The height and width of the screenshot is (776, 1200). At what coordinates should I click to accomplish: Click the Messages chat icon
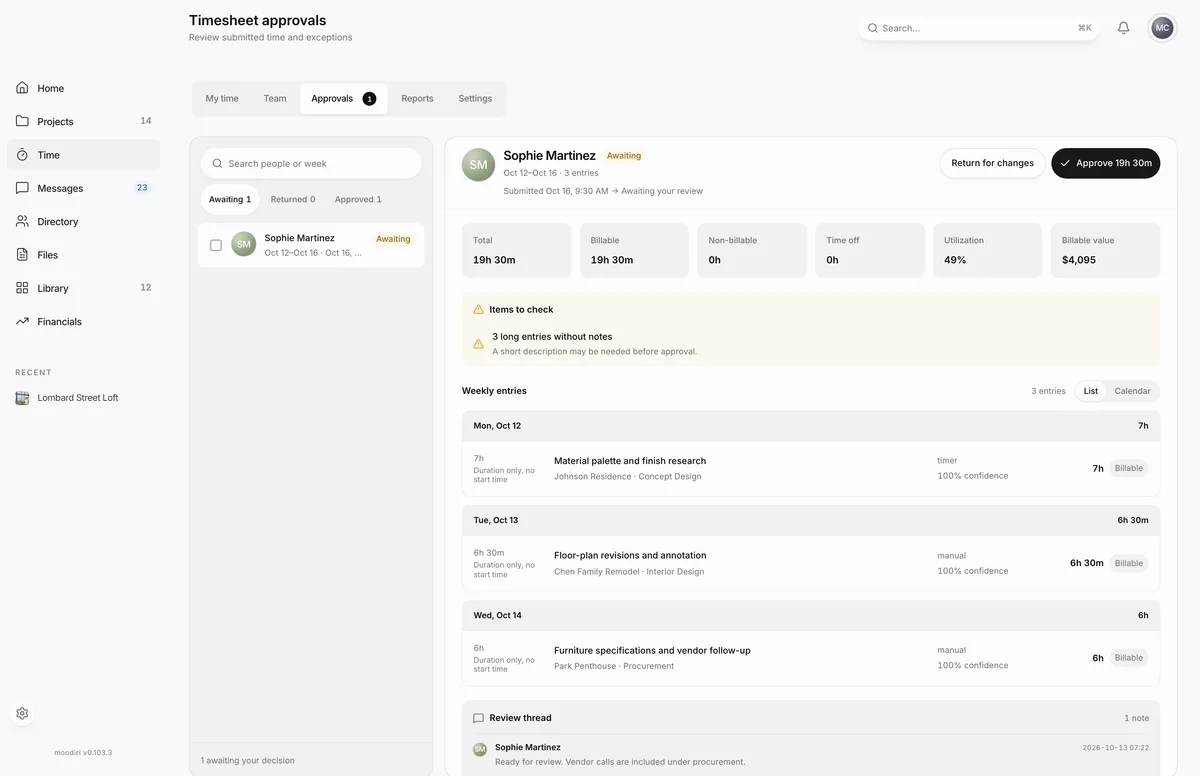click(22, 188)
